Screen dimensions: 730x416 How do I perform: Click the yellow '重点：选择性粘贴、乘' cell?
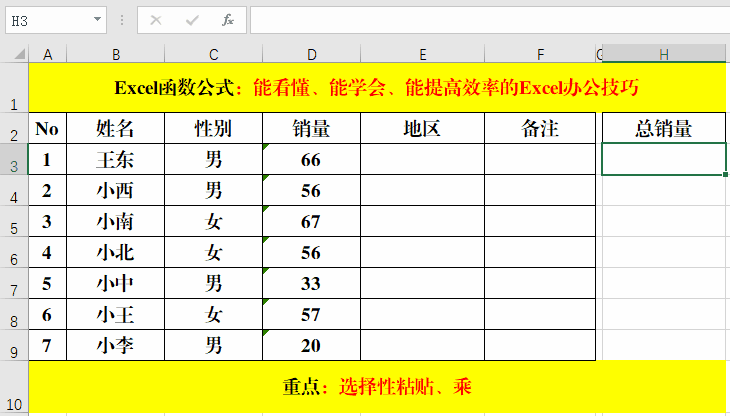[x=377, y=387]
